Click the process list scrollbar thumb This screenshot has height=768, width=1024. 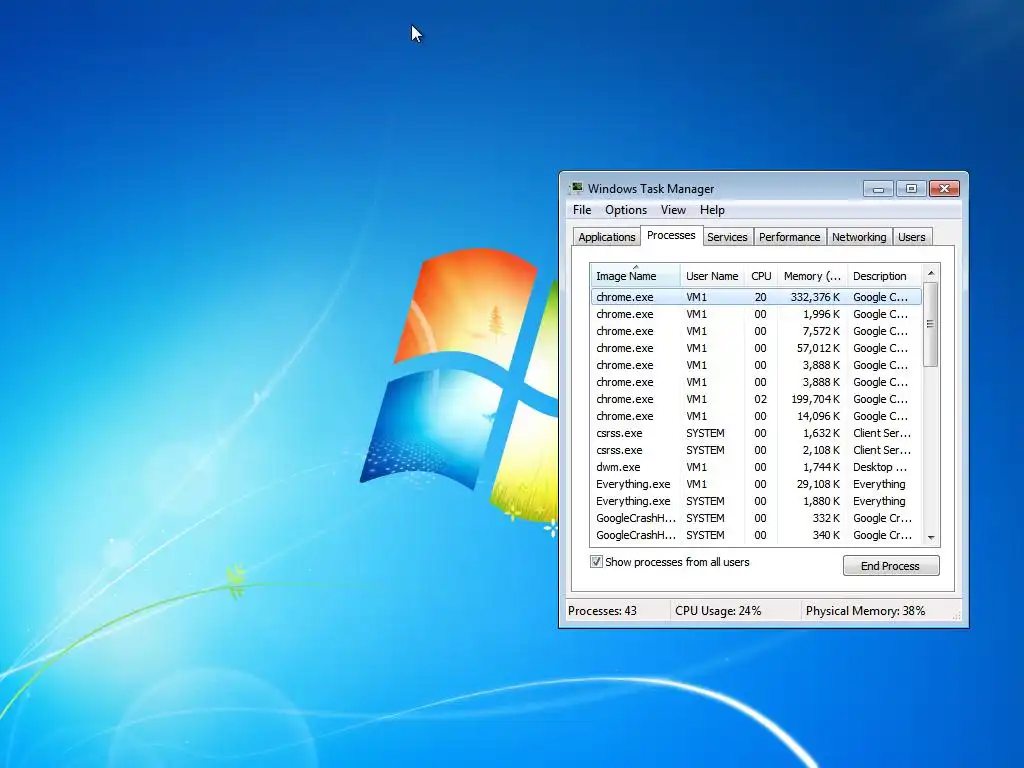(931, 324)
